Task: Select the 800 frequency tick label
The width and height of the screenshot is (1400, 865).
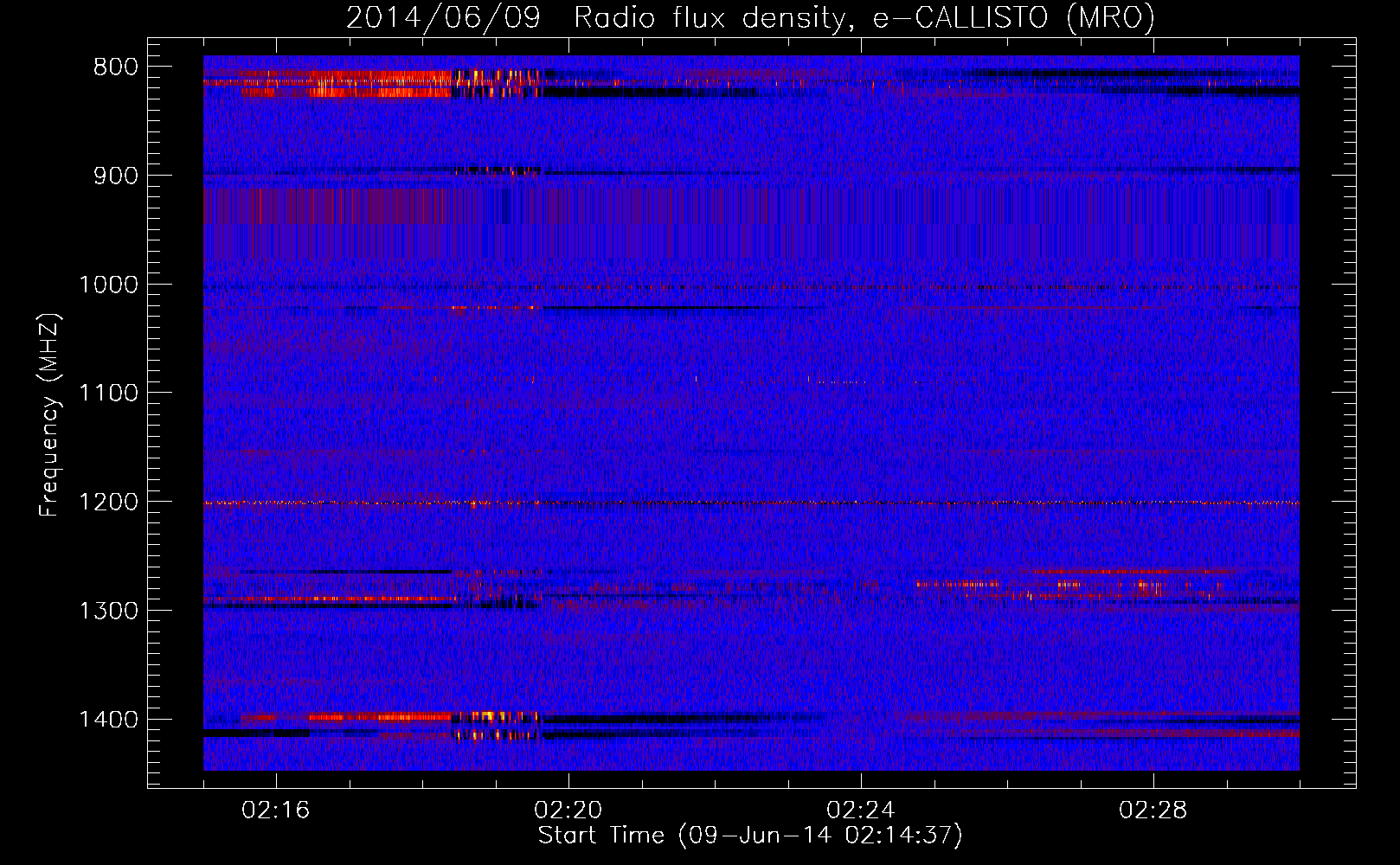Action: [115, 67]
